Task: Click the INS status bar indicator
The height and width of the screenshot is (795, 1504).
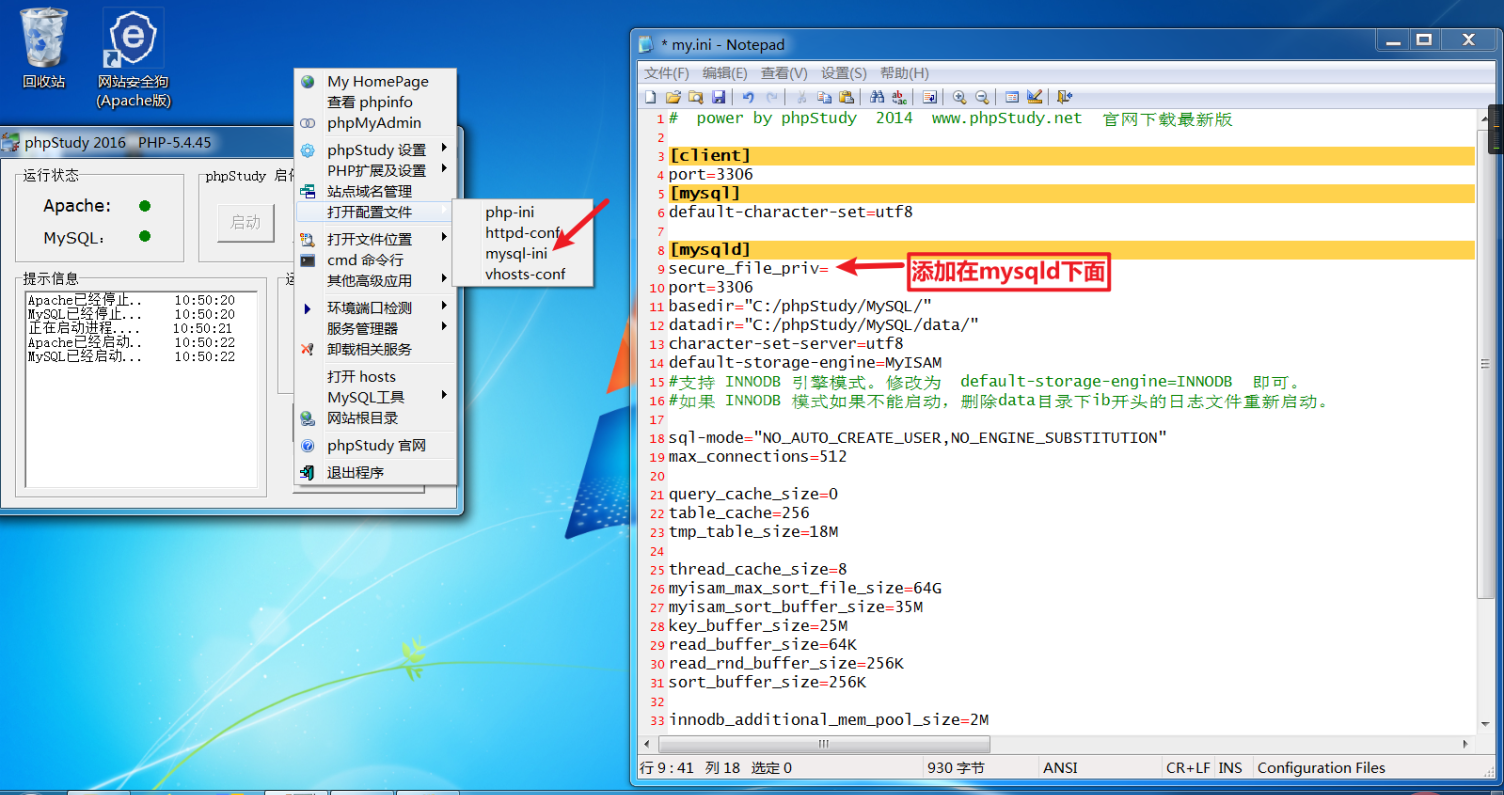Action: [1231, 768]
